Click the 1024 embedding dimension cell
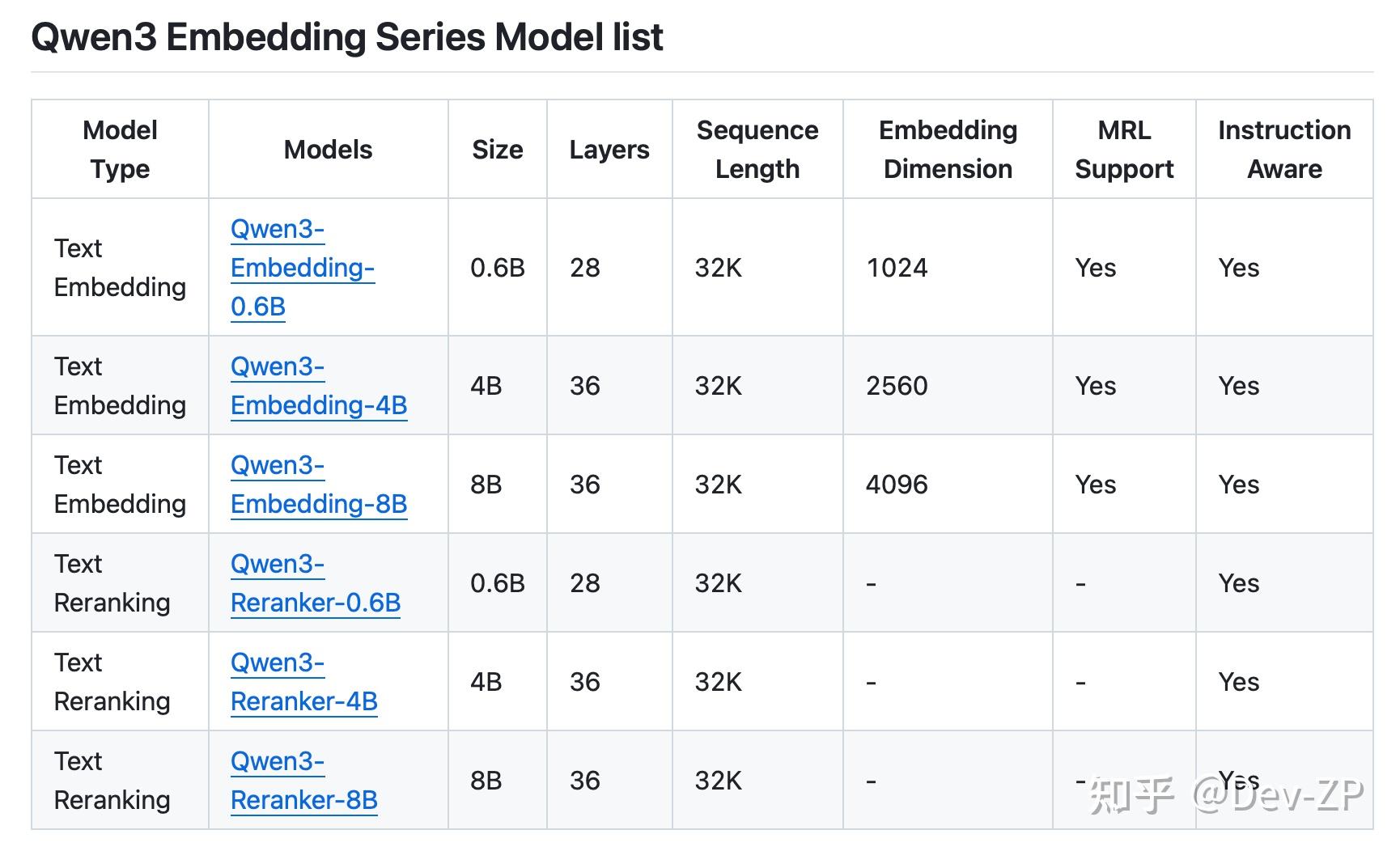The height and width of the screenshot is (851, 1400). (x=897, y=268)
